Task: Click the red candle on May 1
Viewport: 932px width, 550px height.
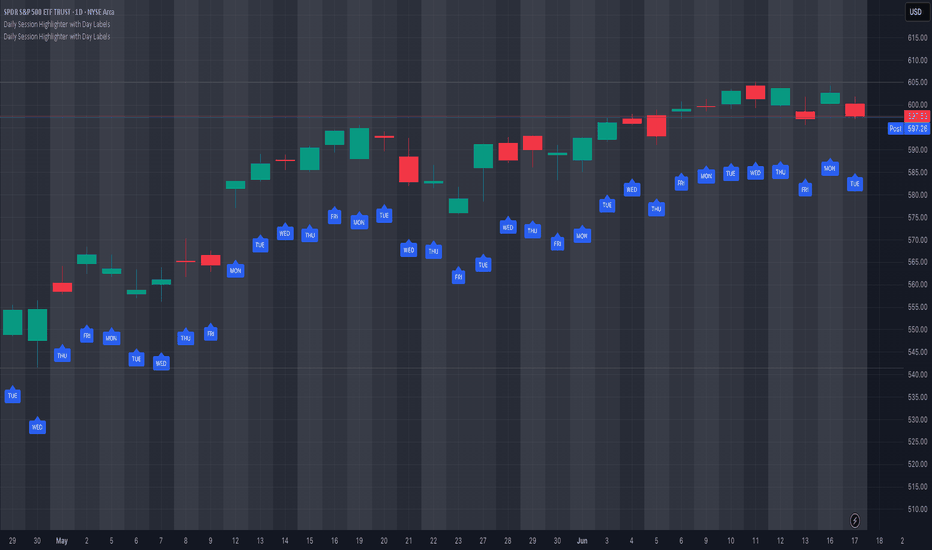Action: (x=62, y=287)
